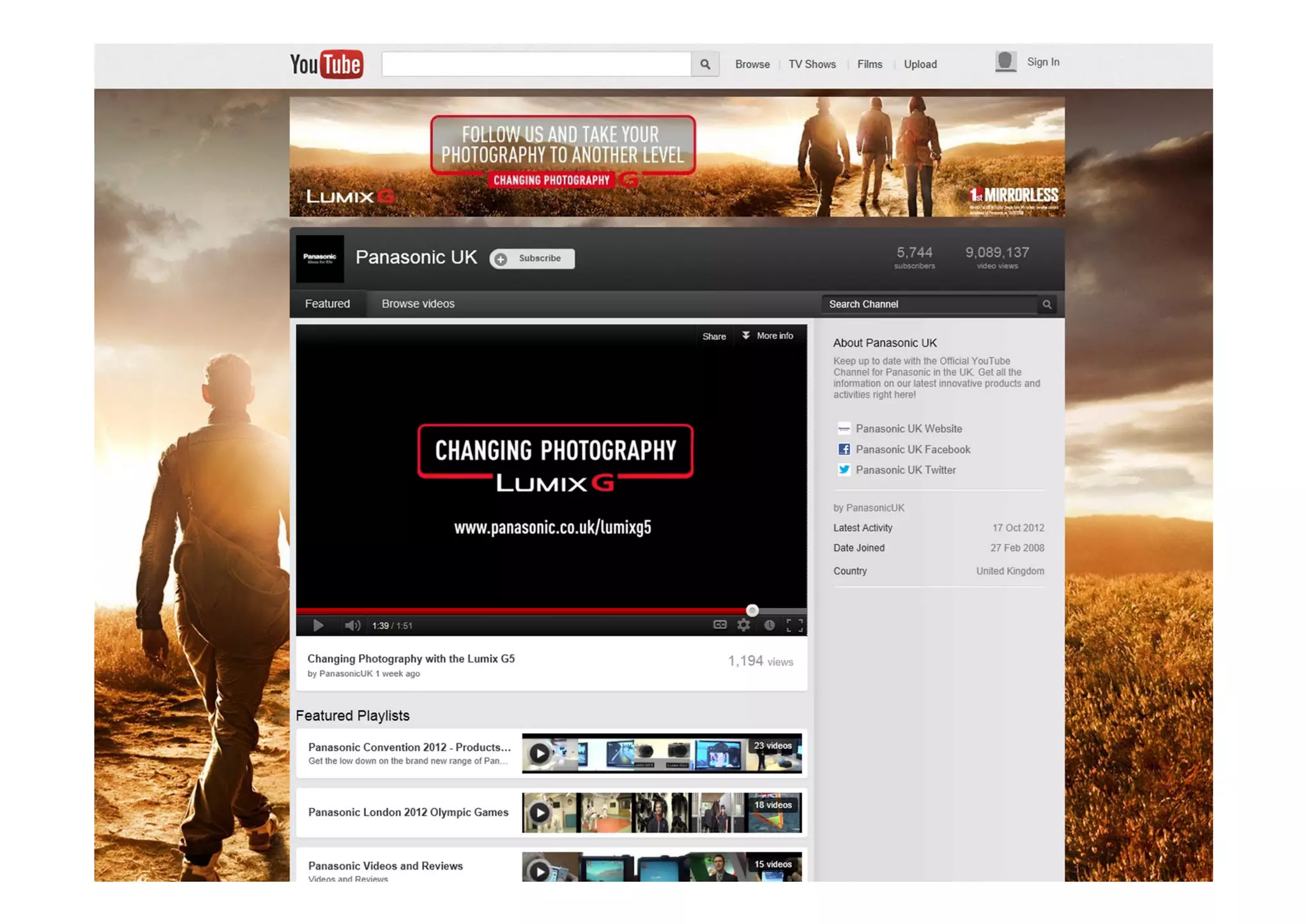Click the magnifier search button in header

click(705, 64)
